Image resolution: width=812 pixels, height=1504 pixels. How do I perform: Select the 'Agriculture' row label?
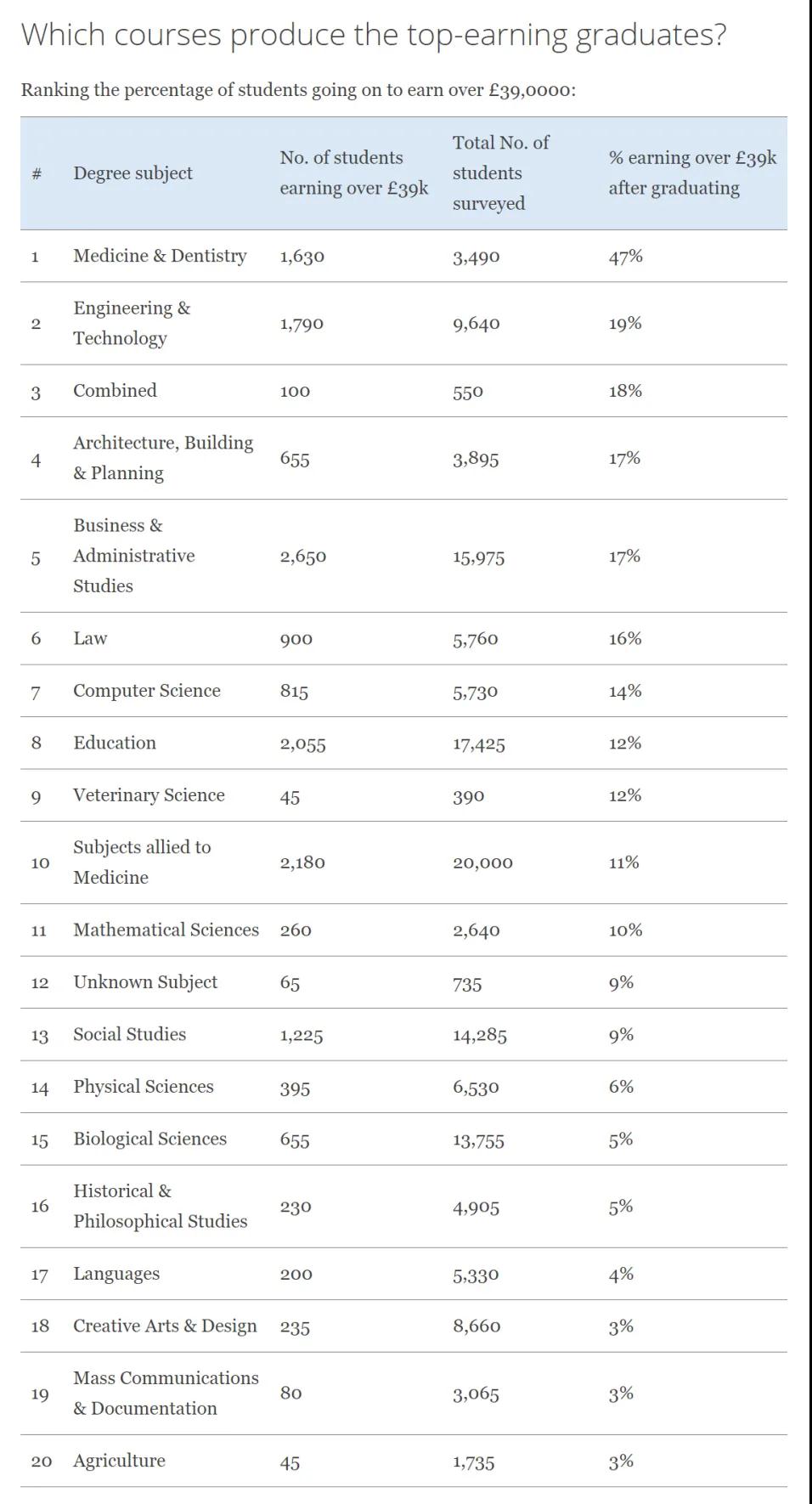[119, 1462]
